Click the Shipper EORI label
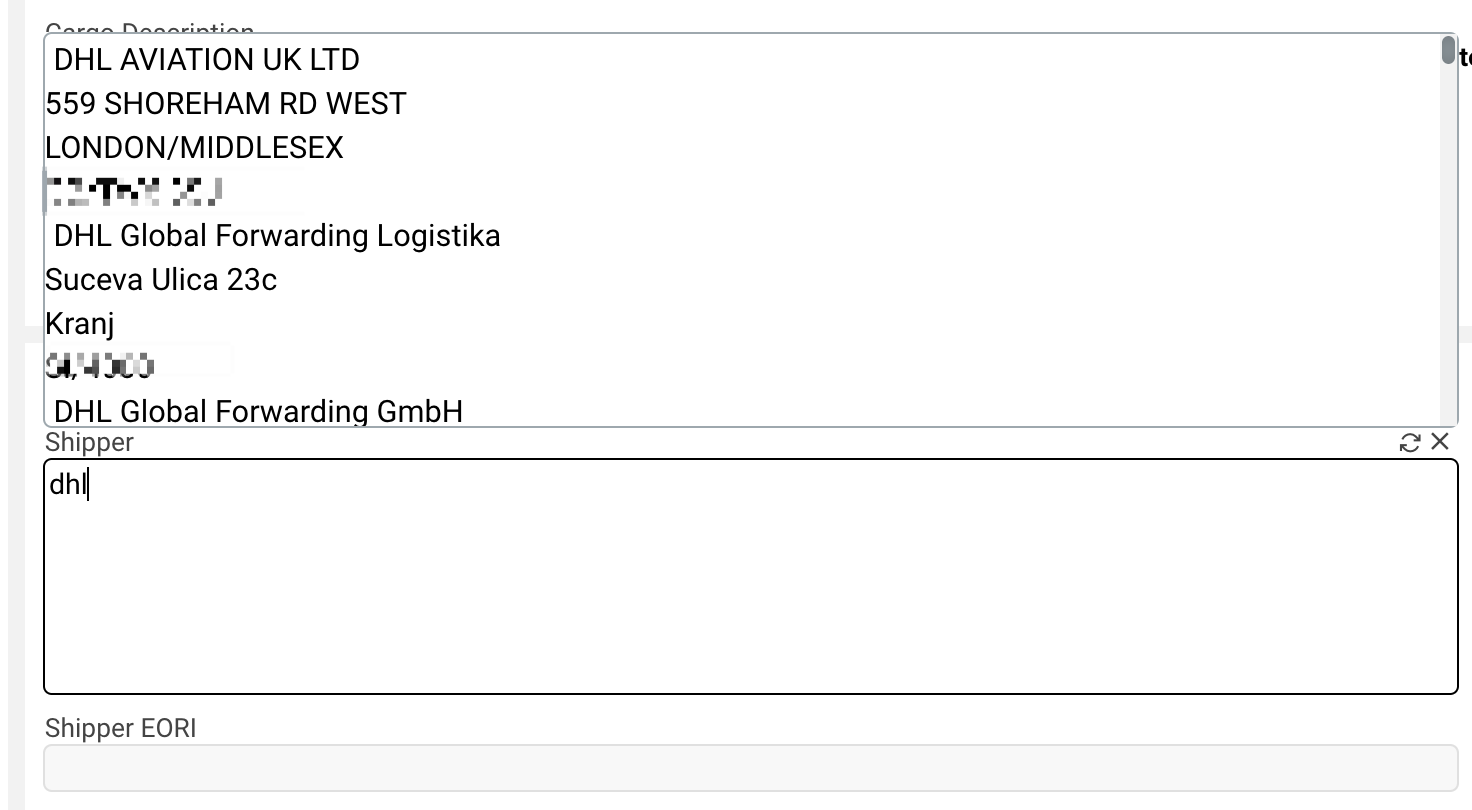Viewport: 1472px width, 810px height. tap(120, 728)
